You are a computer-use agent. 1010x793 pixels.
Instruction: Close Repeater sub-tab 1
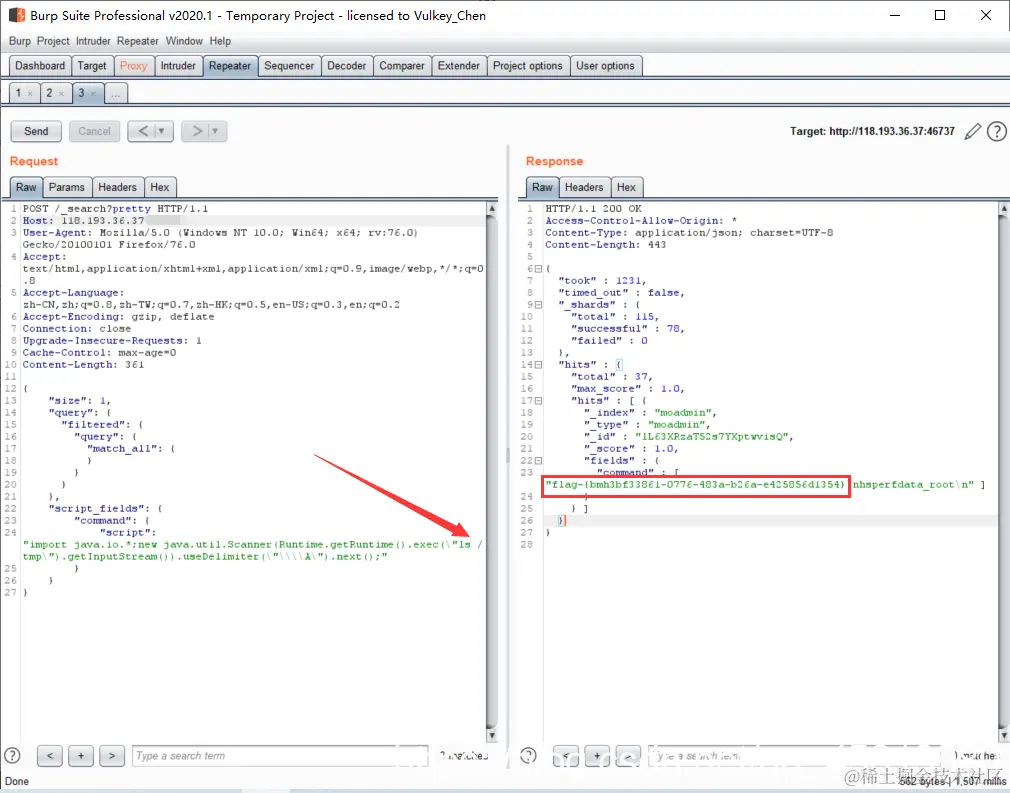point(30,94)
